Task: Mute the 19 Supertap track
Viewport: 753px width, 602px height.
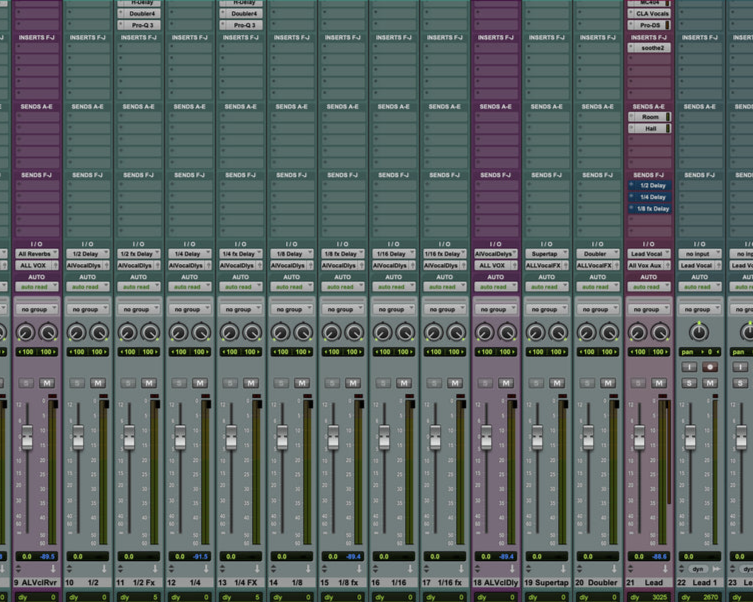Action: tap(557, 383)
